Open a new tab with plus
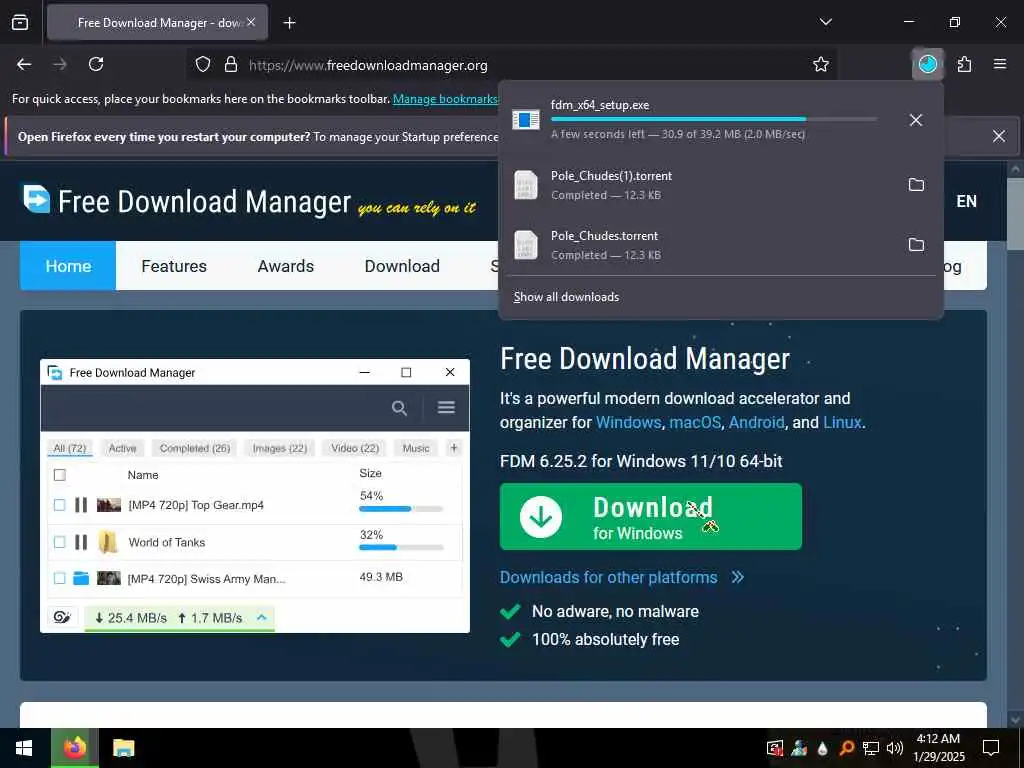The height and width of the screenshot is (768, 1024). [x=289, y=23]
